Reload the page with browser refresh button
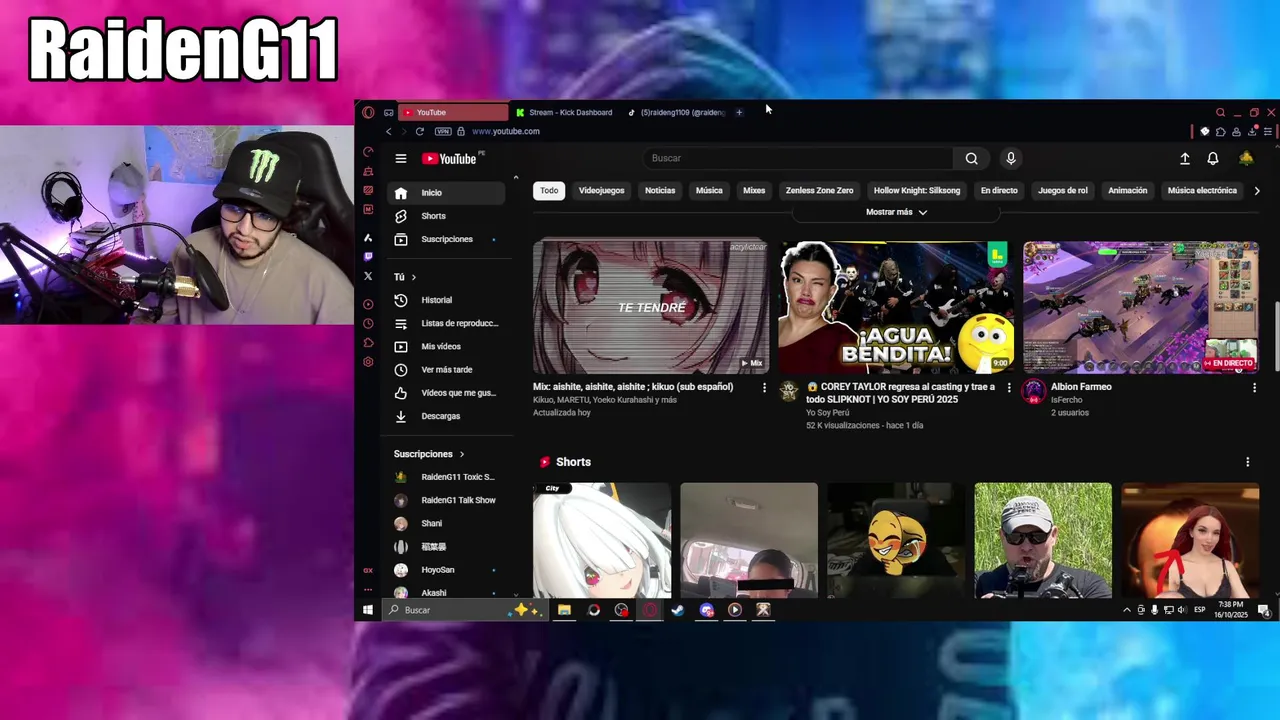Viewport: 1280px width, 720px height. tap(419, 131)
